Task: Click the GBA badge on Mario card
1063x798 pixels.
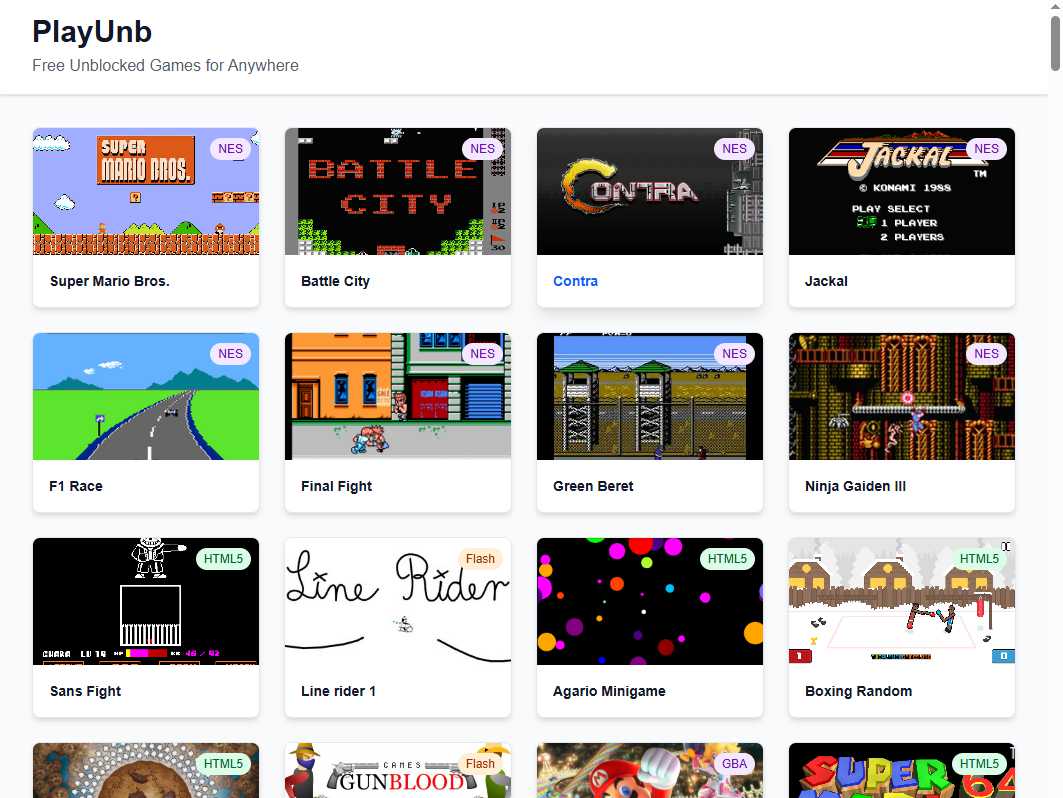Action: [x=734, y=763]
